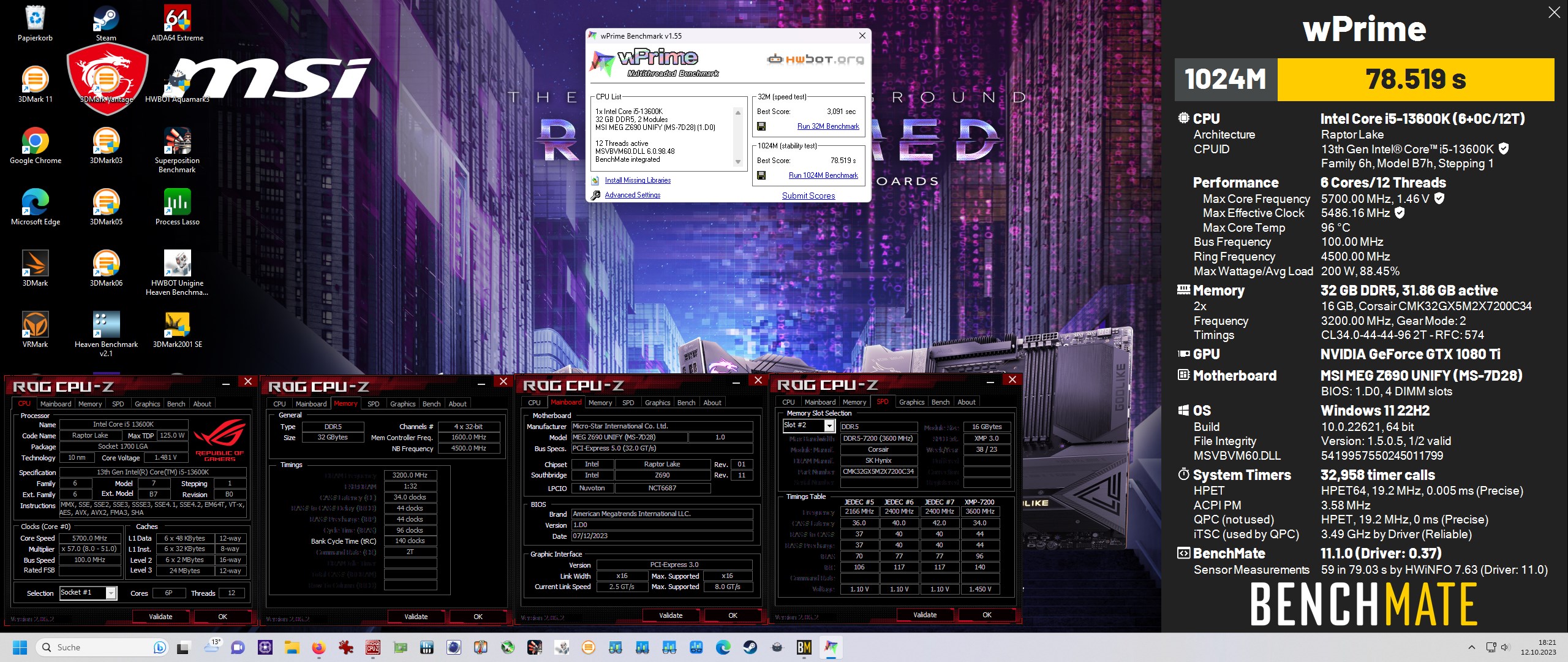Click OK in the second CPU-Z window
Image resolution: width=1568 pixels, height=662 pixels.
(x=478, y=617)
